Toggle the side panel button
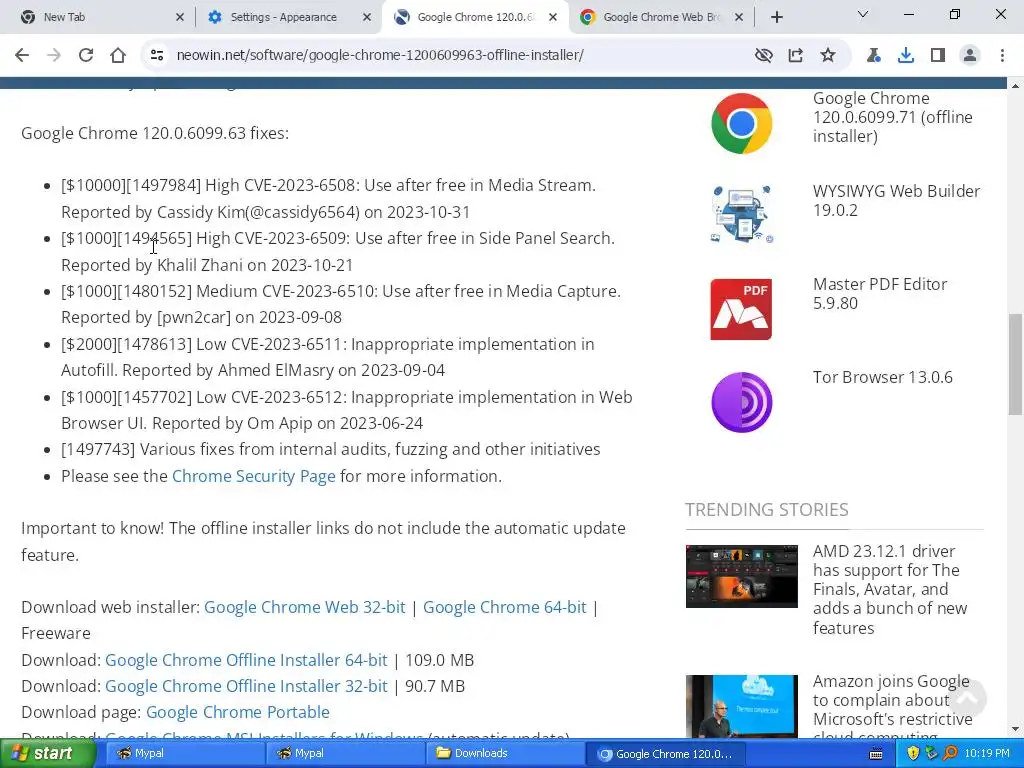This screenshot has width=1024, height=768. click(938, 55)
